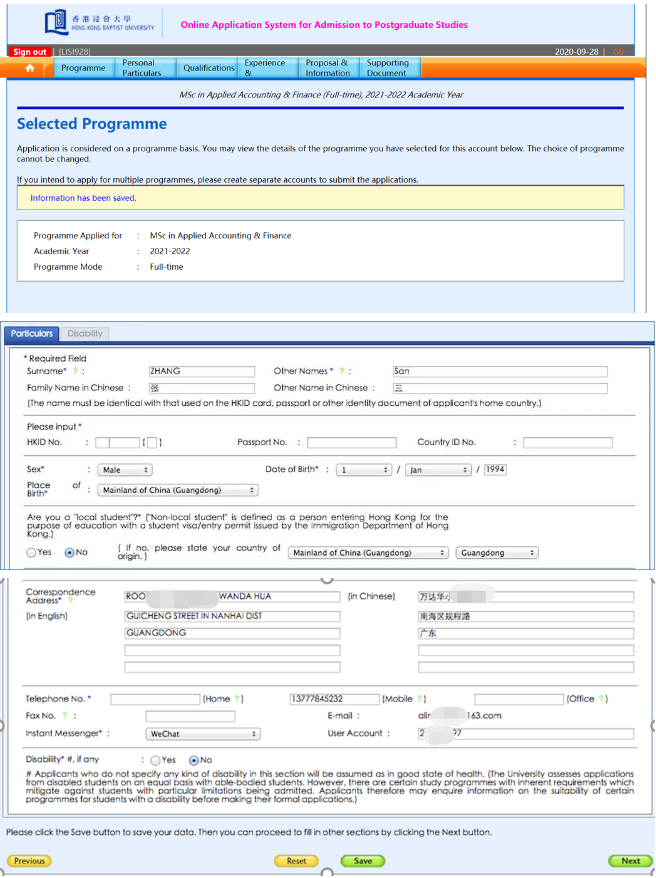The width and height of the screenshot is (656, 878).
Task: Click the help icon beside Fax No.
Action: [x=64, y=716]
